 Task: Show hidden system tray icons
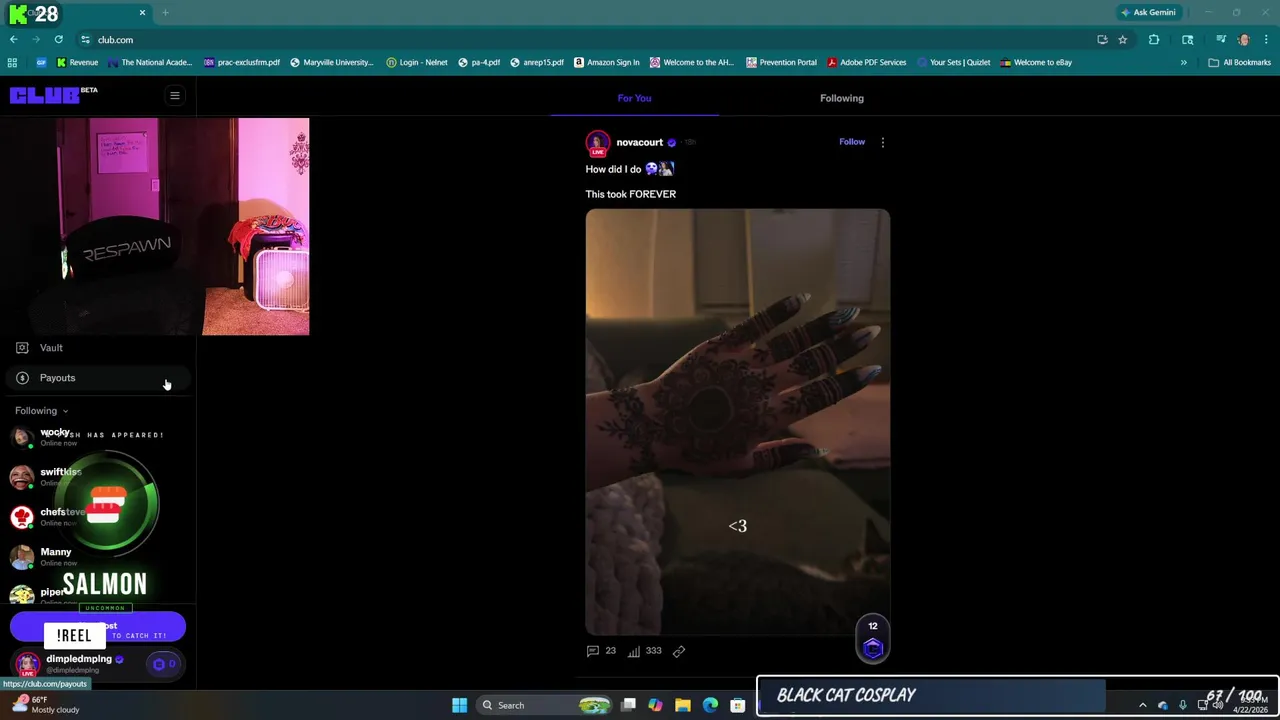(1143, 705)
